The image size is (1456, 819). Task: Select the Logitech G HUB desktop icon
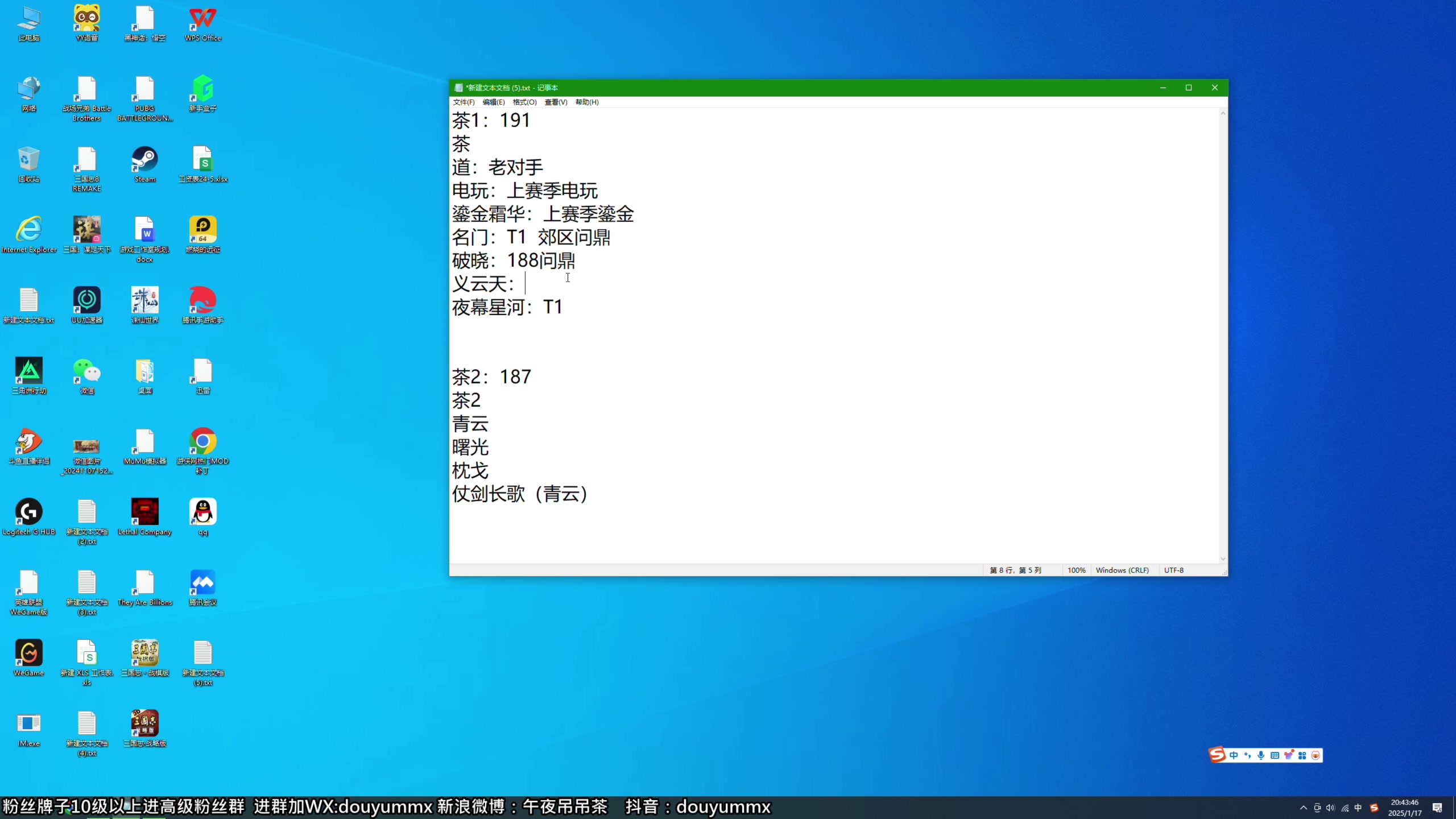click(x=29, y=518)
